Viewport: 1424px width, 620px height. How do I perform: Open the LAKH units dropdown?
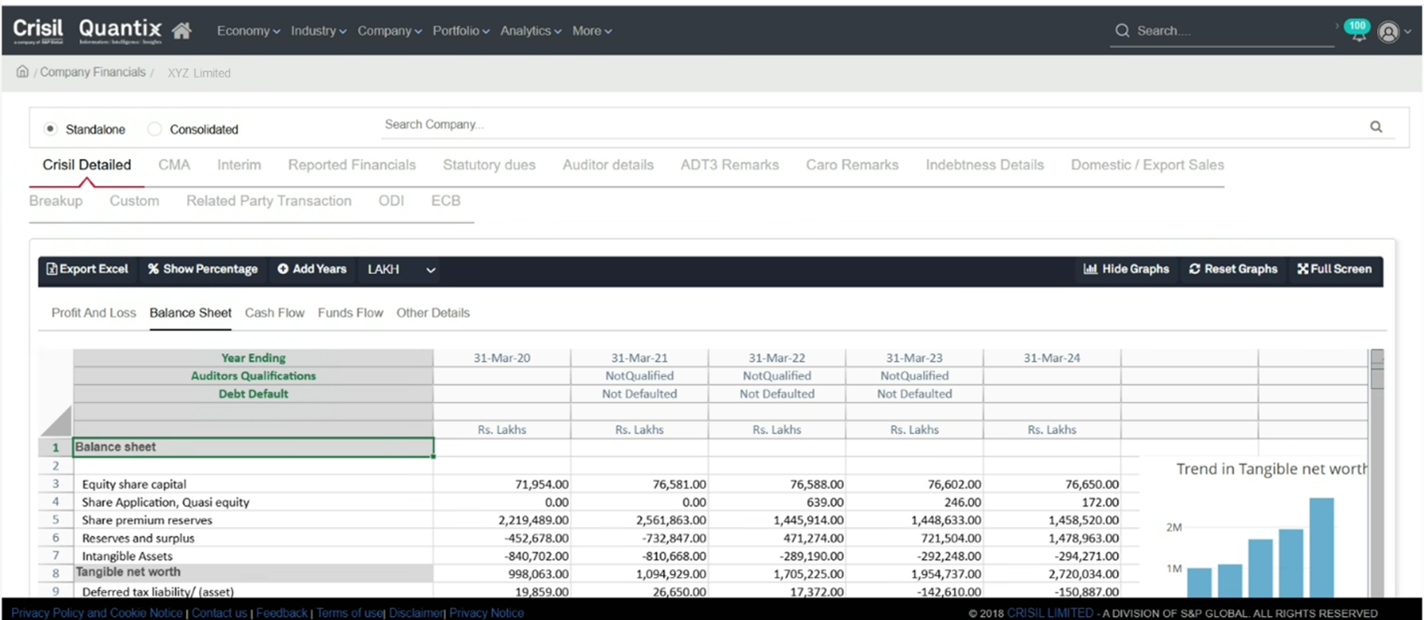point(398,269)
